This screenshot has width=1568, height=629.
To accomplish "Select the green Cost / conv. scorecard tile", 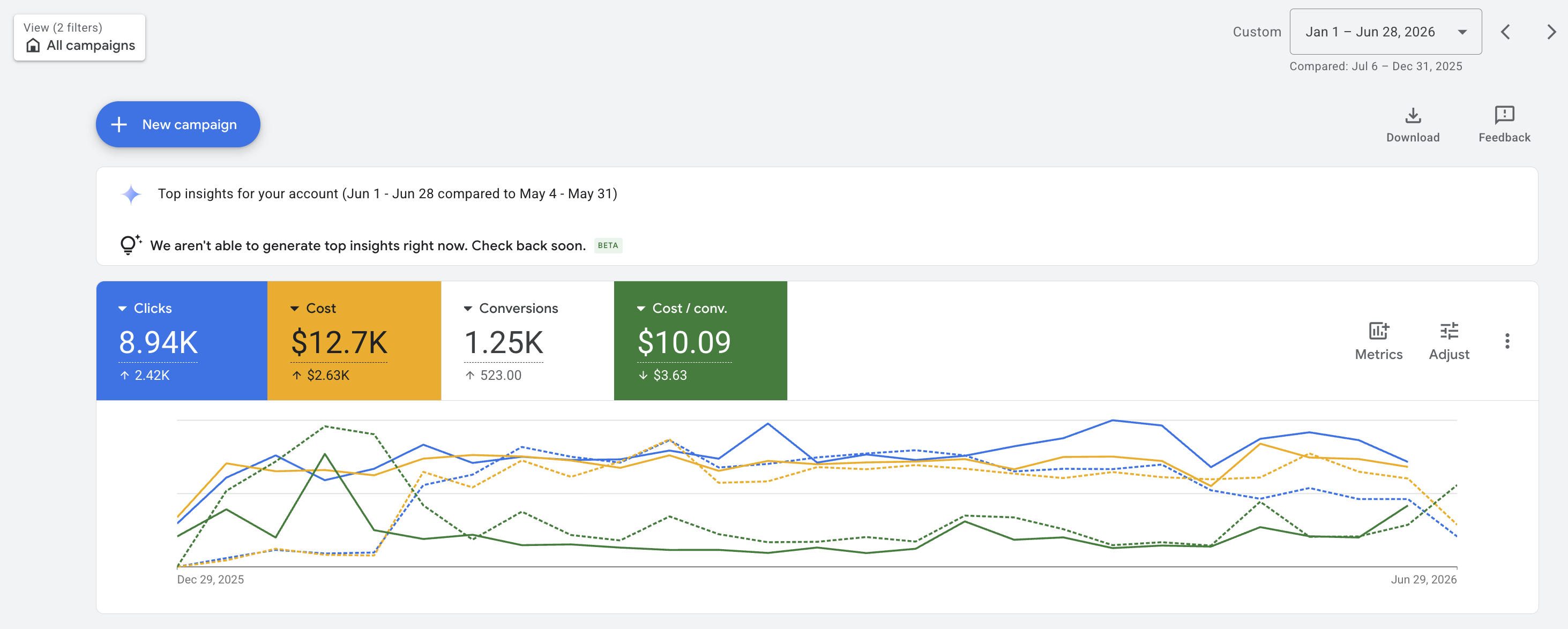I will [700, 341].
